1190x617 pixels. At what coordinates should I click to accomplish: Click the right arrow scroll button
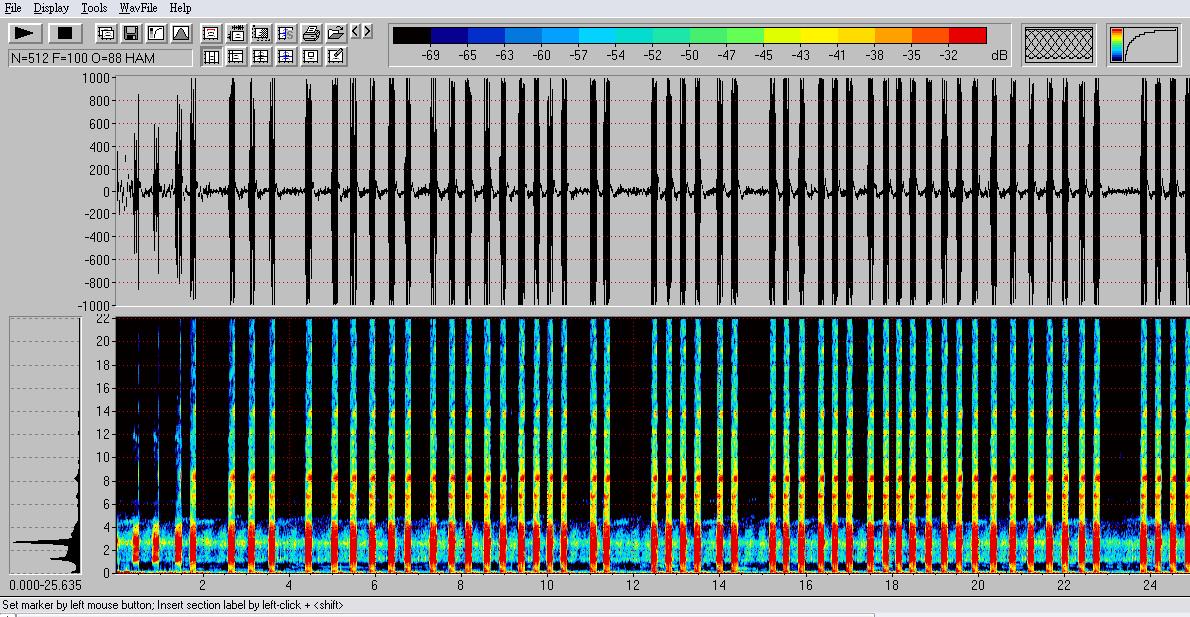point(368,32)
